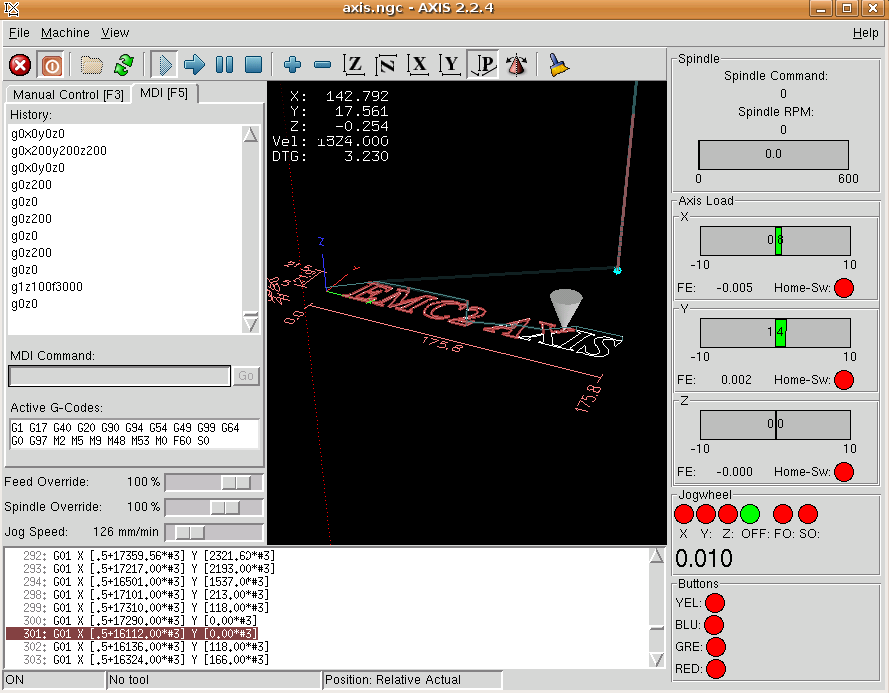This screenshot has width=889, height=693.
Task: Zoom in with the plus icon
Action: point(293,65)
